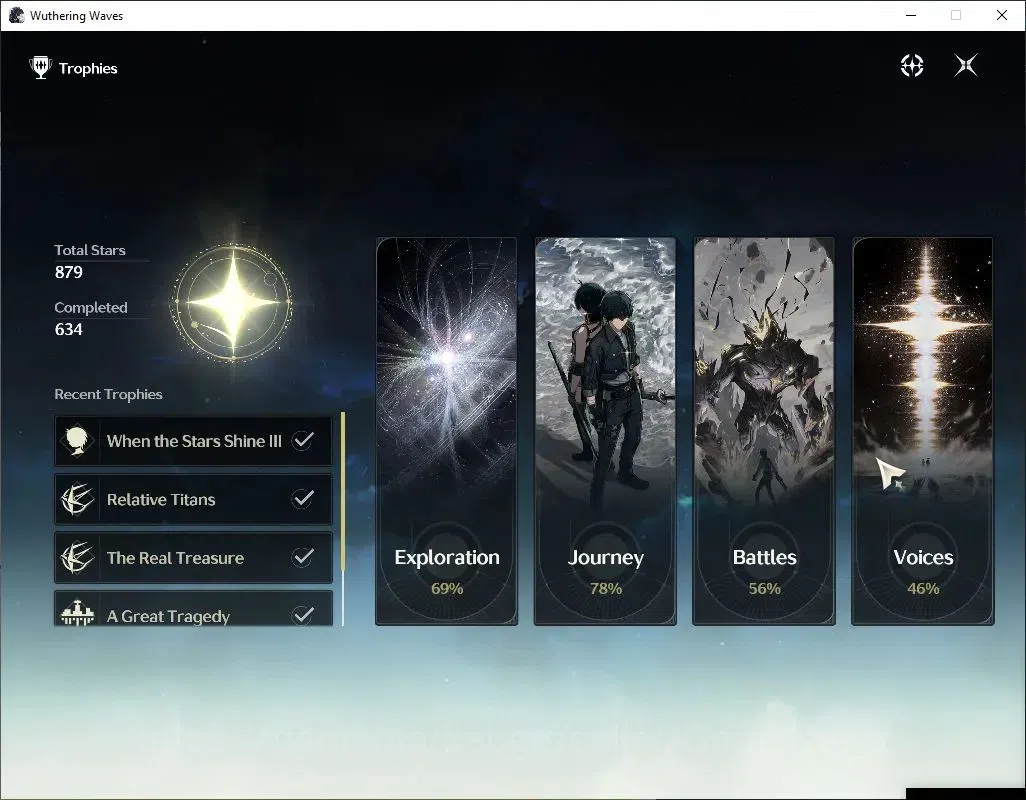The height and width of the screenshot is (800, 1026).
Task: Click the Recent Trophies list scrollbar
Action: 342,519
